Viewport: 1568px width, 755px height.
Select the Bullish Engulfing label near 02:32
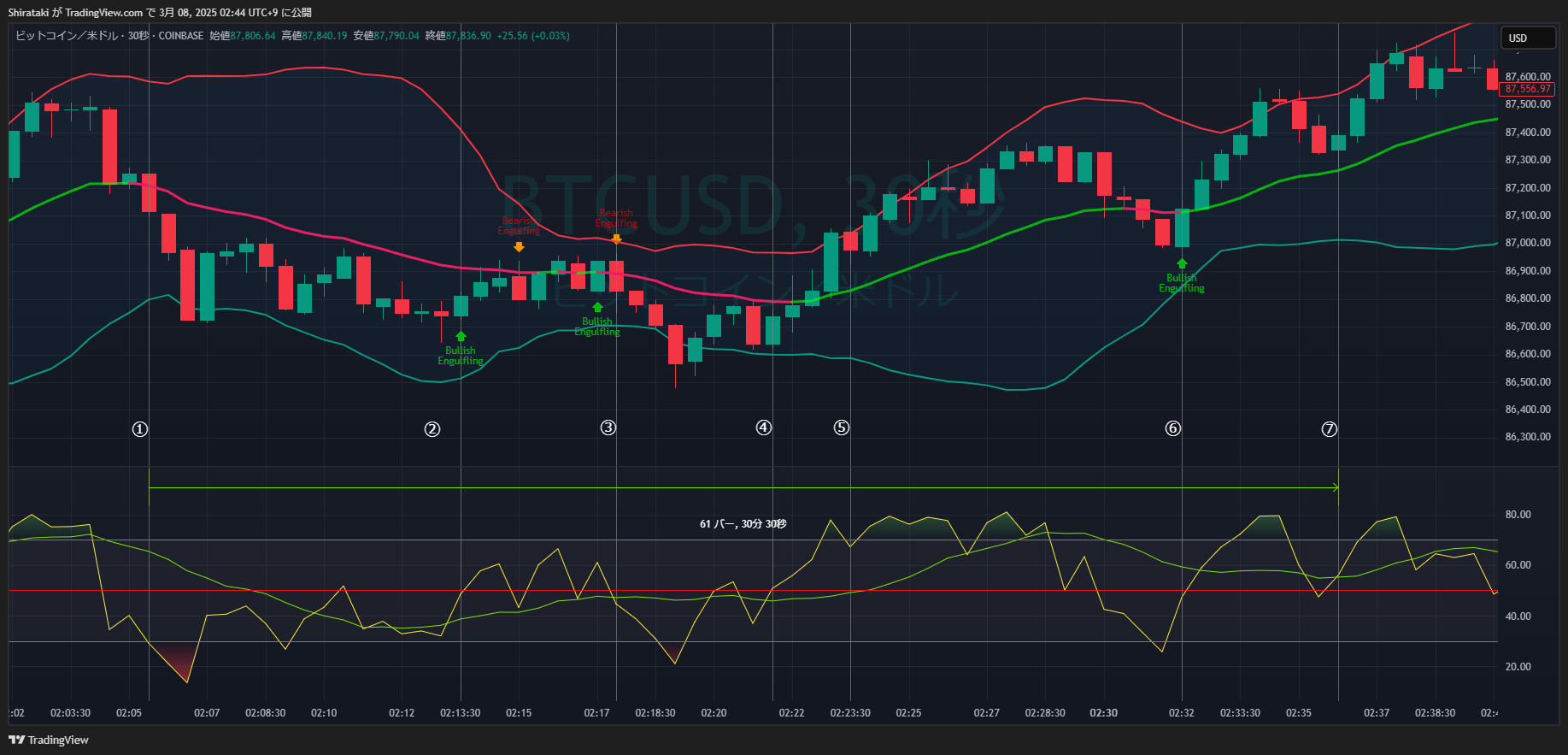(1182, 283)
